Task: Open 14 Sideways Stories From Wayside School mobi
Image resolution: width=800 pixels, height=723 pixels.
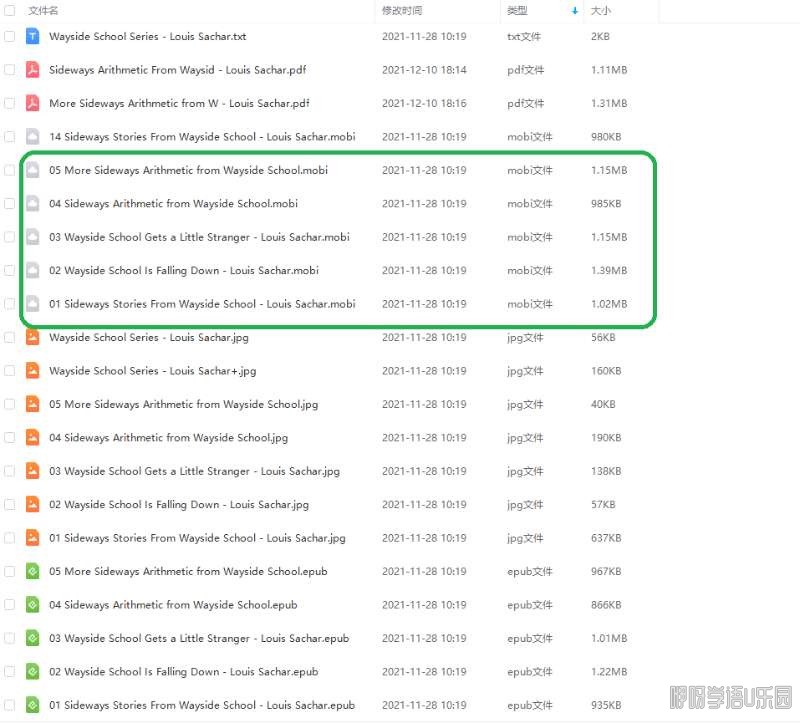Action: pyautogui.click(x=202, y=137)
